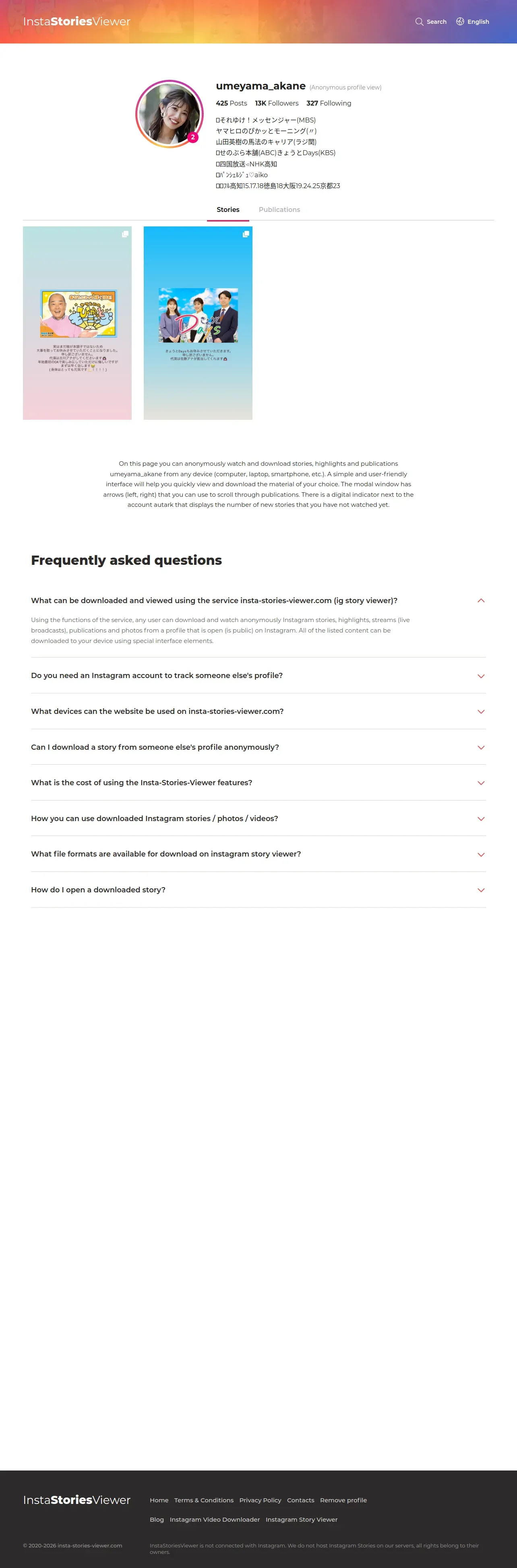Image resolution: width=517 pixels, height=1568 pixels.
Task: Select the Stories tab
Action: click(228, 210)
